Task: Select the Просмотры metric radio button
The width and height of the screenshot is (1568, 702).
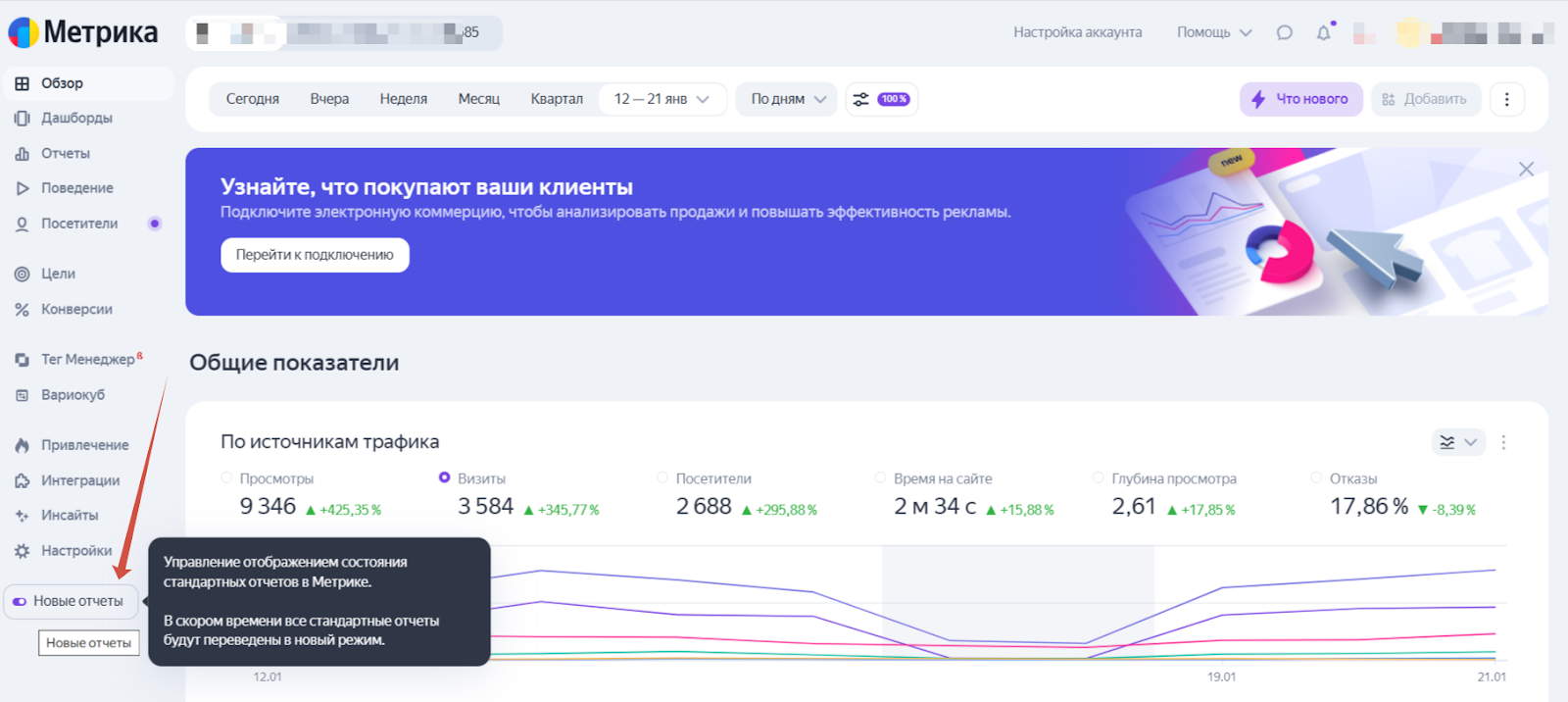Action: point(226,478)
